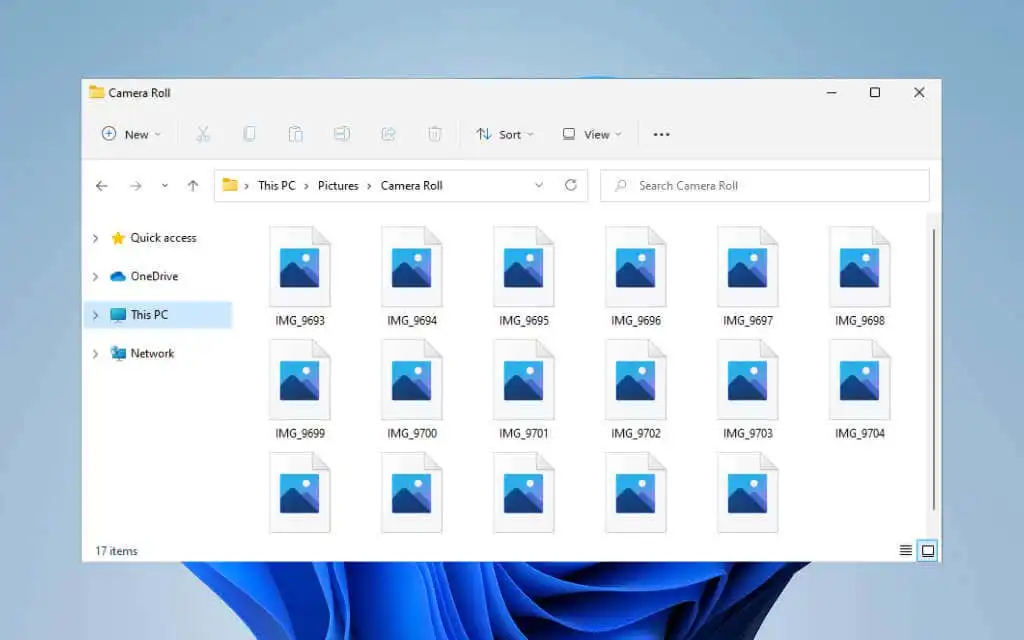
Task: Navigate to Pictures via the breadcrumb
Action: coord(338,185)
